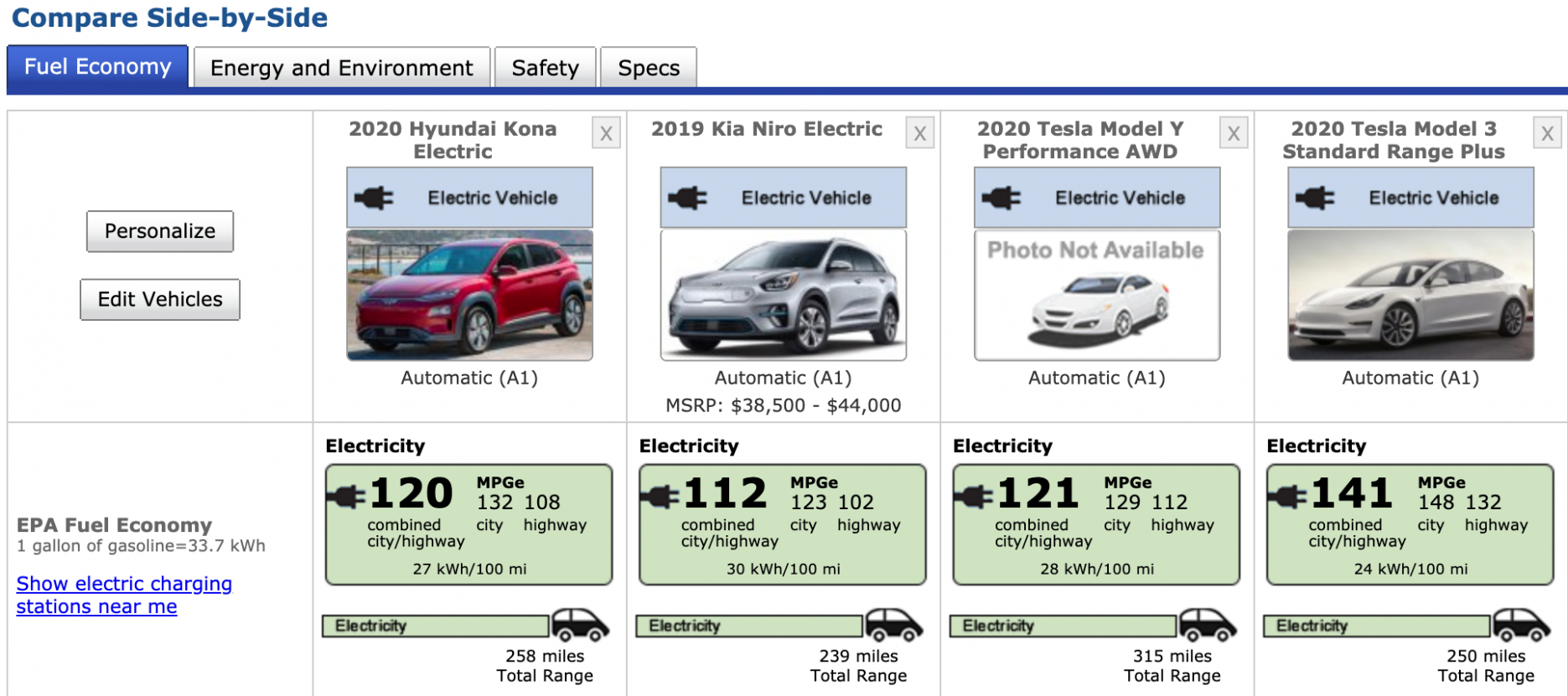The image size is (1568, 696).
Task: Click the car icon above 239 miles range
Action: 894,625
